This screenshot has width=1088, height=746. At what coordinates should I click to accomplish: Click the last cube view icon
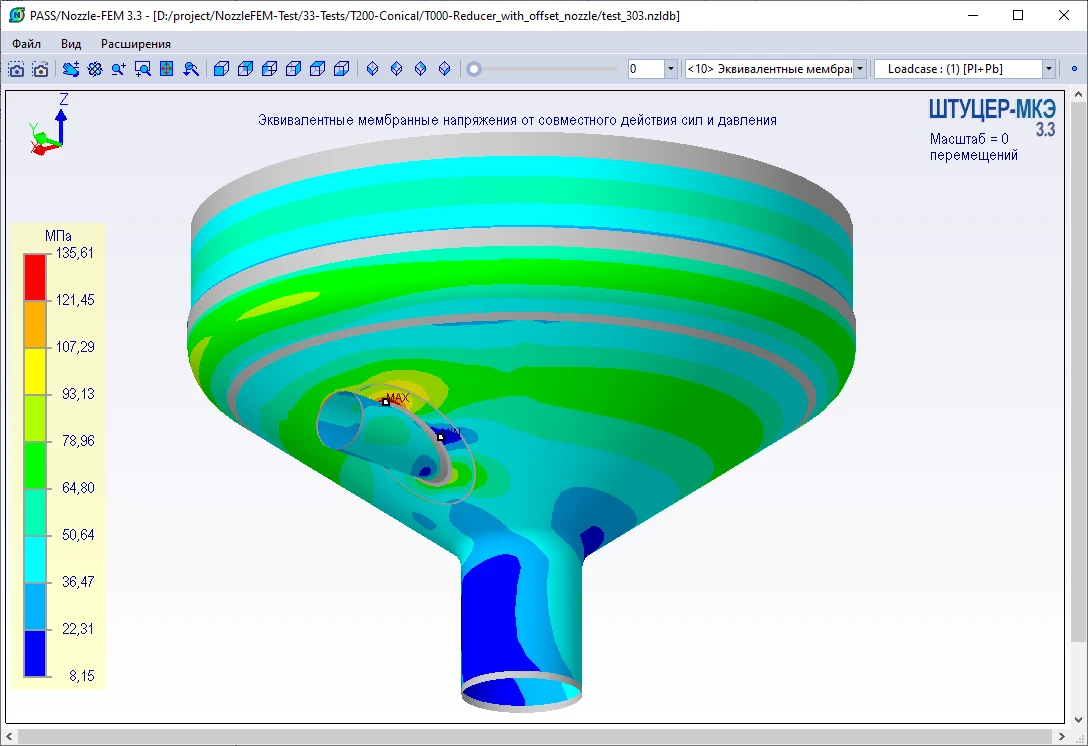pyautogui.click(x=342, y=69)
